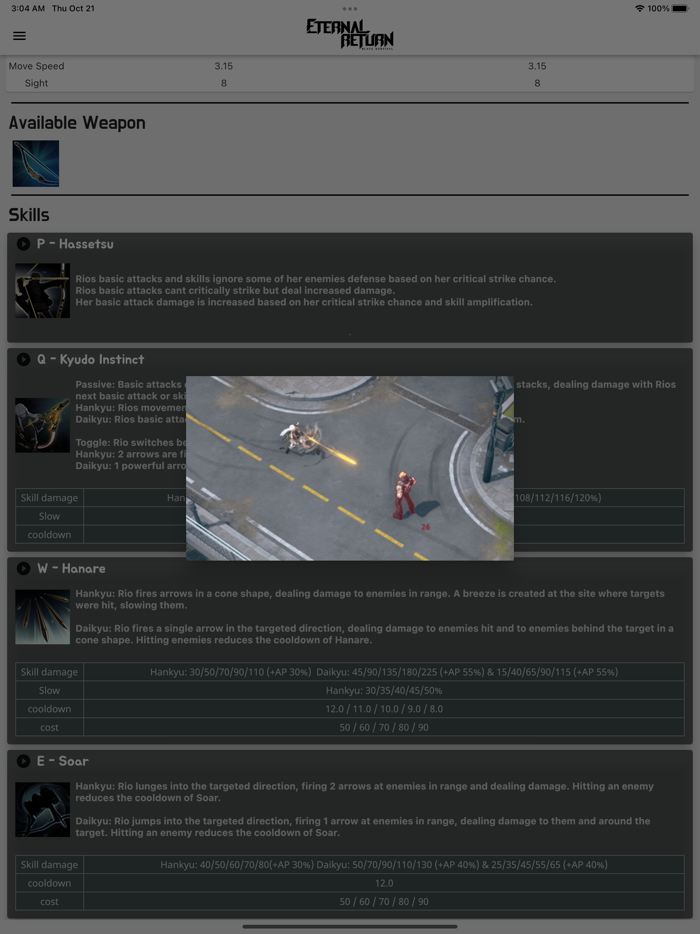Image resolution: width=700 pixels, height=934 pixels.
Task: Tap the Hassetsu skill thumbnail
Action: [42, 290]
